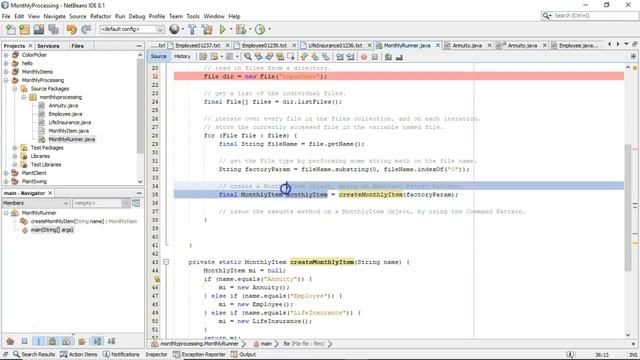Viewport: 640px width, 360px height.
Task: Open the Navigate menu
Action: pyautogui.click(x=54, y=16)
